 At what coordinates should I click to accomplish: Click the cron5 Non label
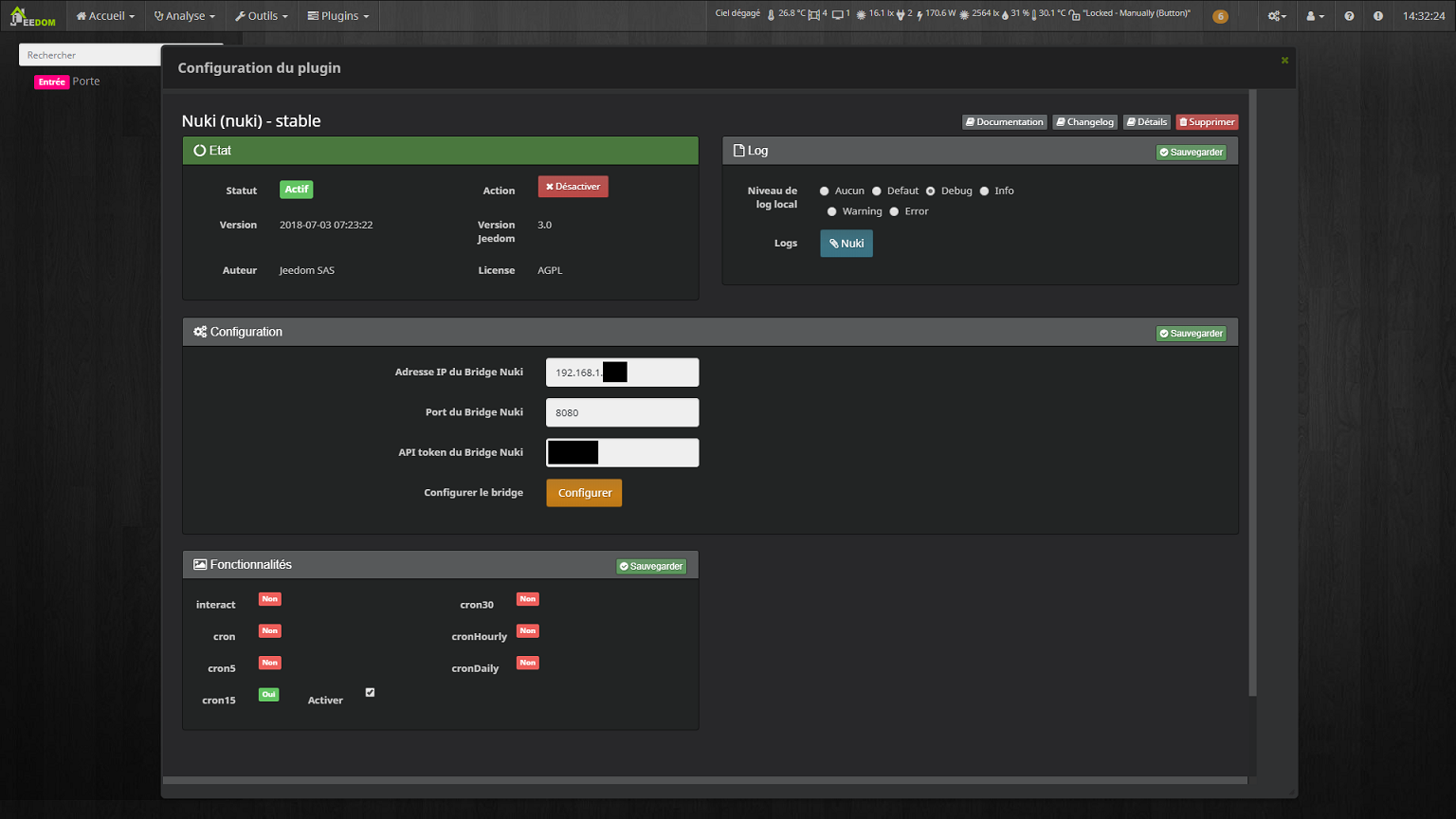pos(270,664)
